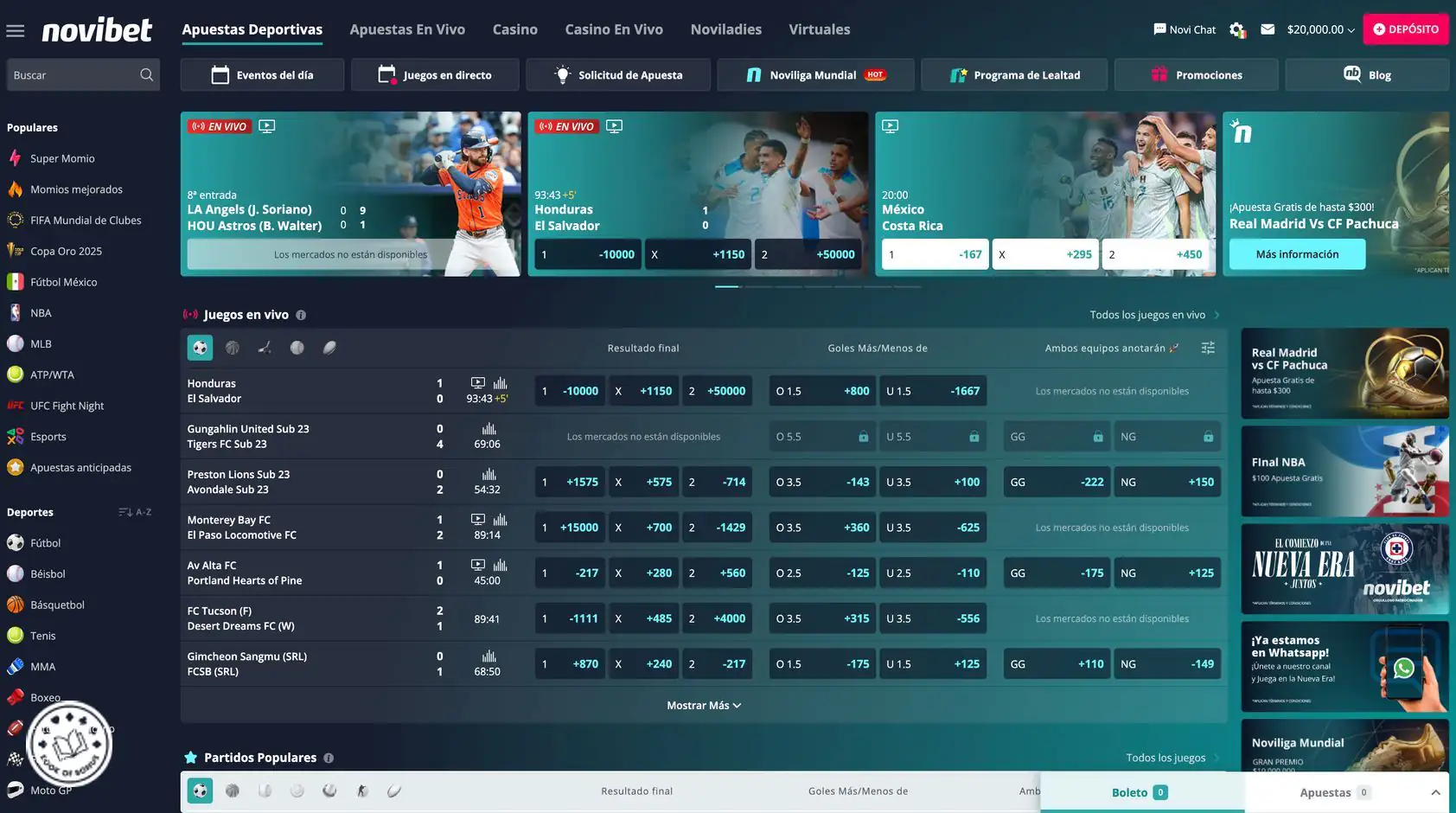Image resolution: width=1456 pixels, height=813 pixels.
Task: Select the basketball filter in Juegos en vivo
Action: [233, 348]
